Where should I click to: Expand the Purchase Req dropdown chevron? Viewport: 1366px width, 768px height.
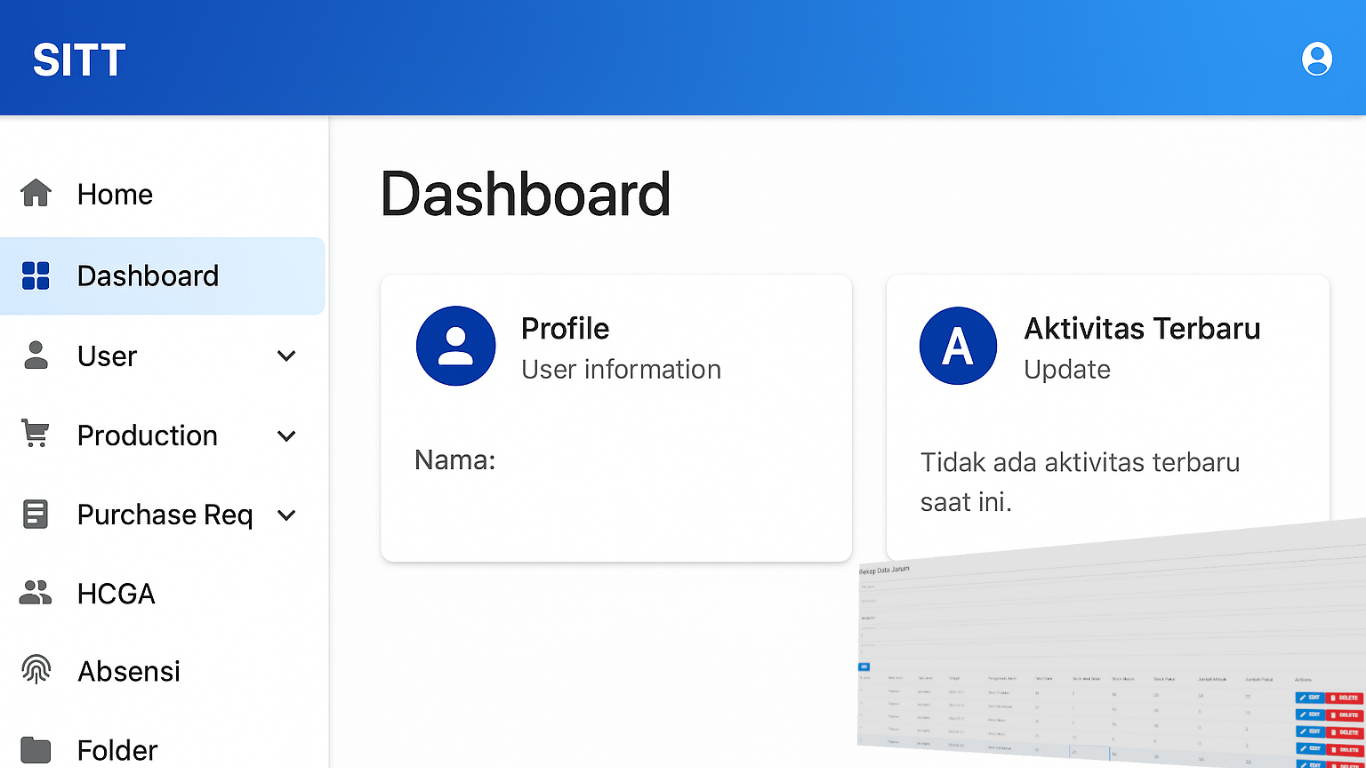click(x=286, y=514)
